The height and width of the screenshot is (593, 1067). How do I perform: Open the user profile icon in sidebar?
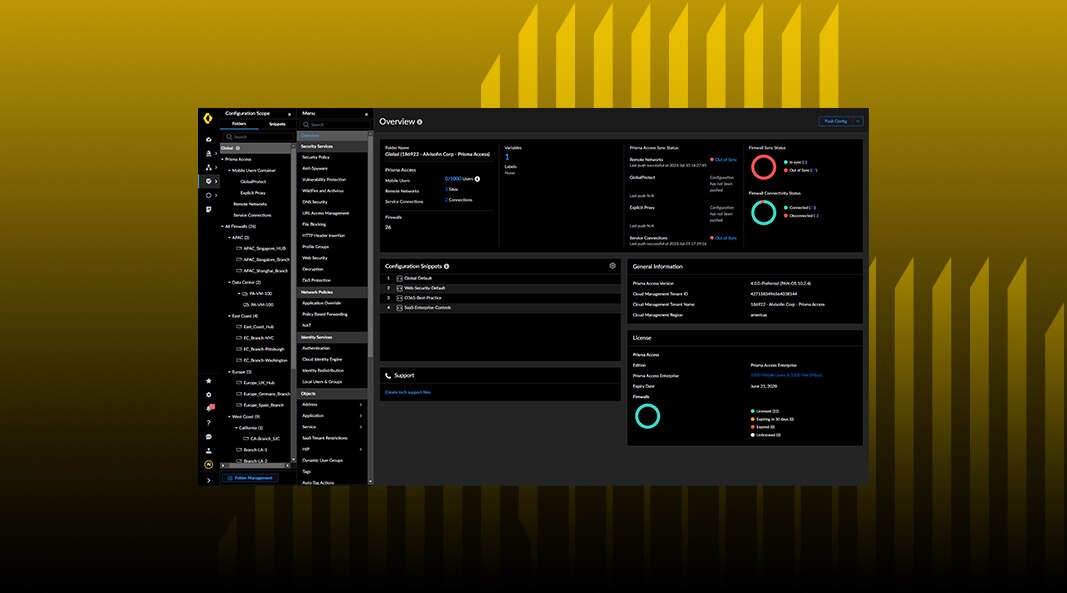209,451
